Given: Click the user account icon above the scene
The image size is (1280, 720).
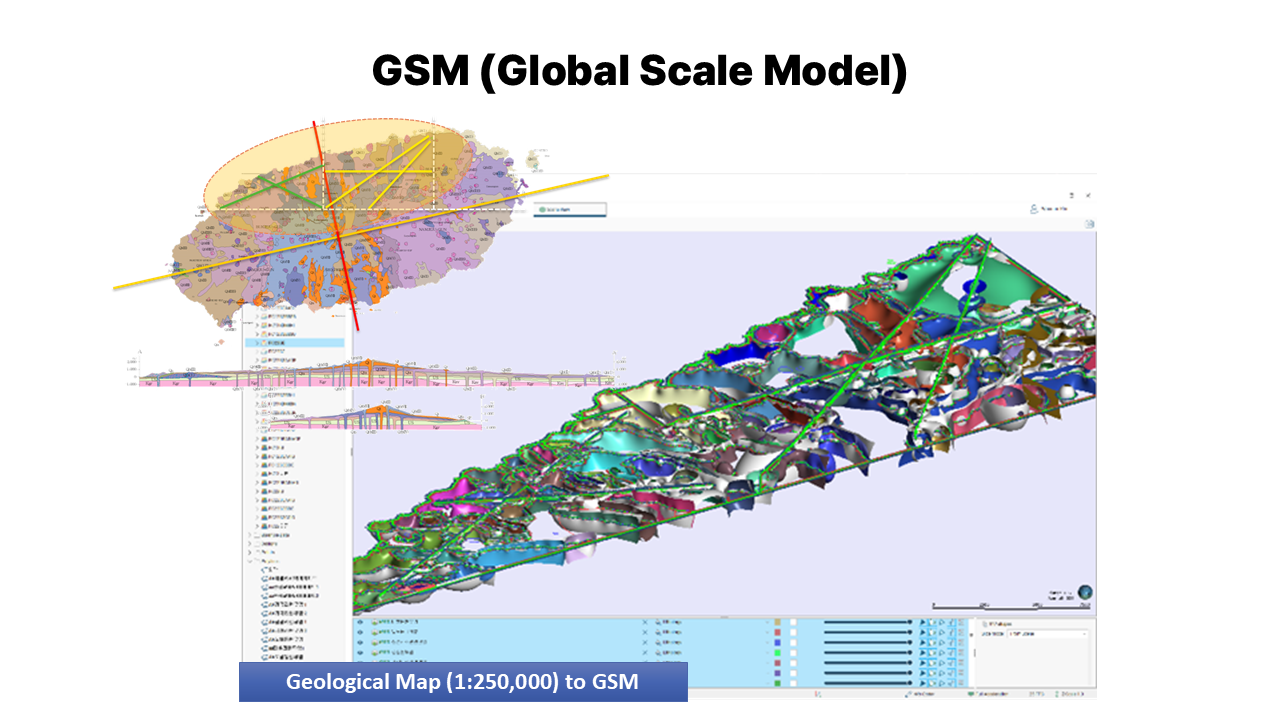Looking at the screenshot, I should (x=1035, y=210).
